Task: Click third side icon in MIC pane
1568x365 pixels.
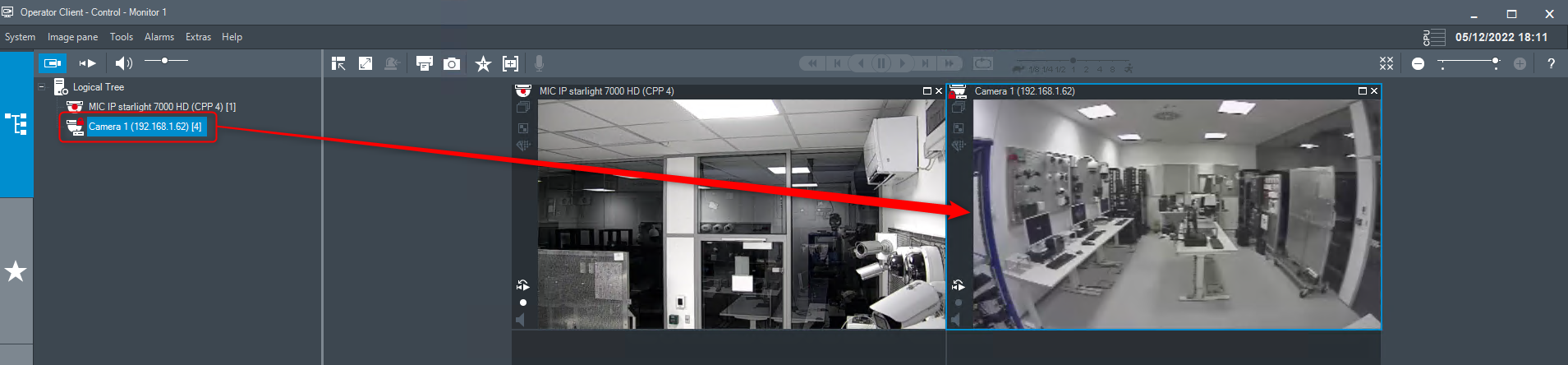Action: 523,146
